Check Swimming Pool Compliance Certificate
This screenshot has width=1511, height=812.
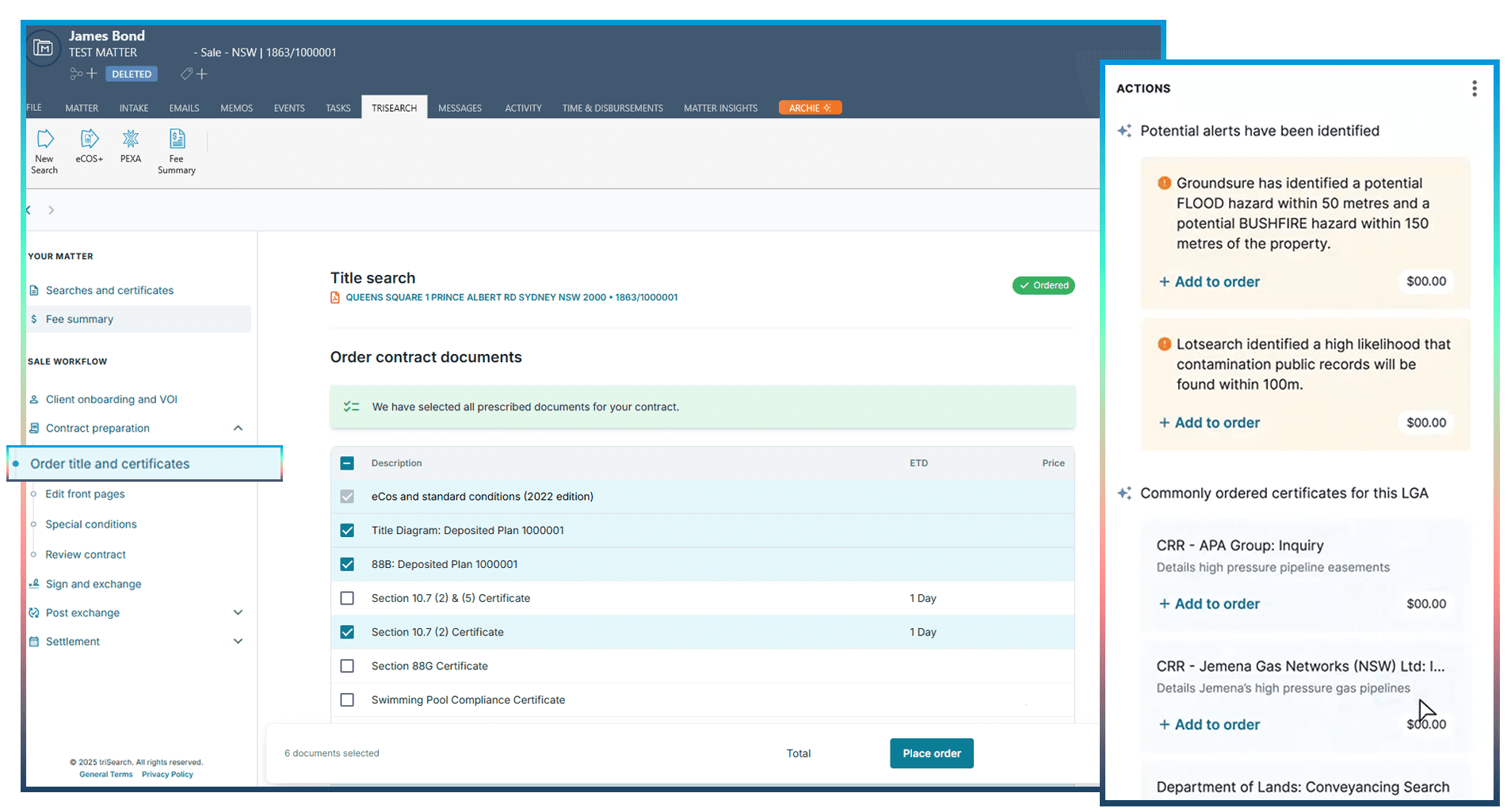pos(347,700)
